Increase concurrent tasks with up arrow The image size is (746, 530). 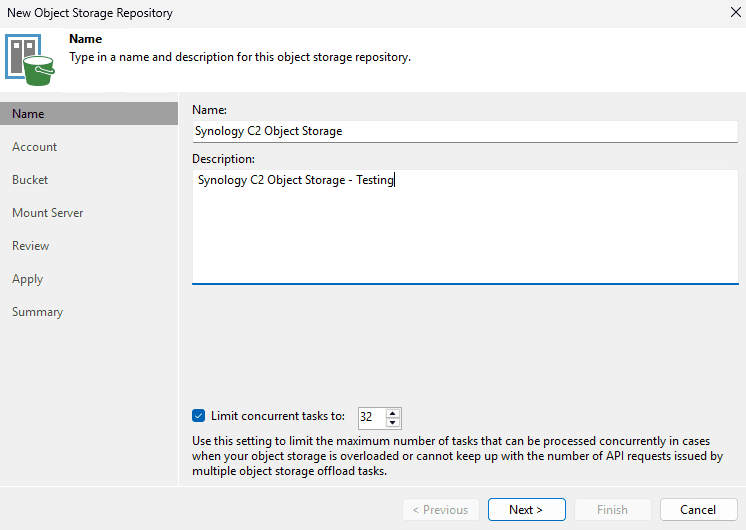point(393,413)
